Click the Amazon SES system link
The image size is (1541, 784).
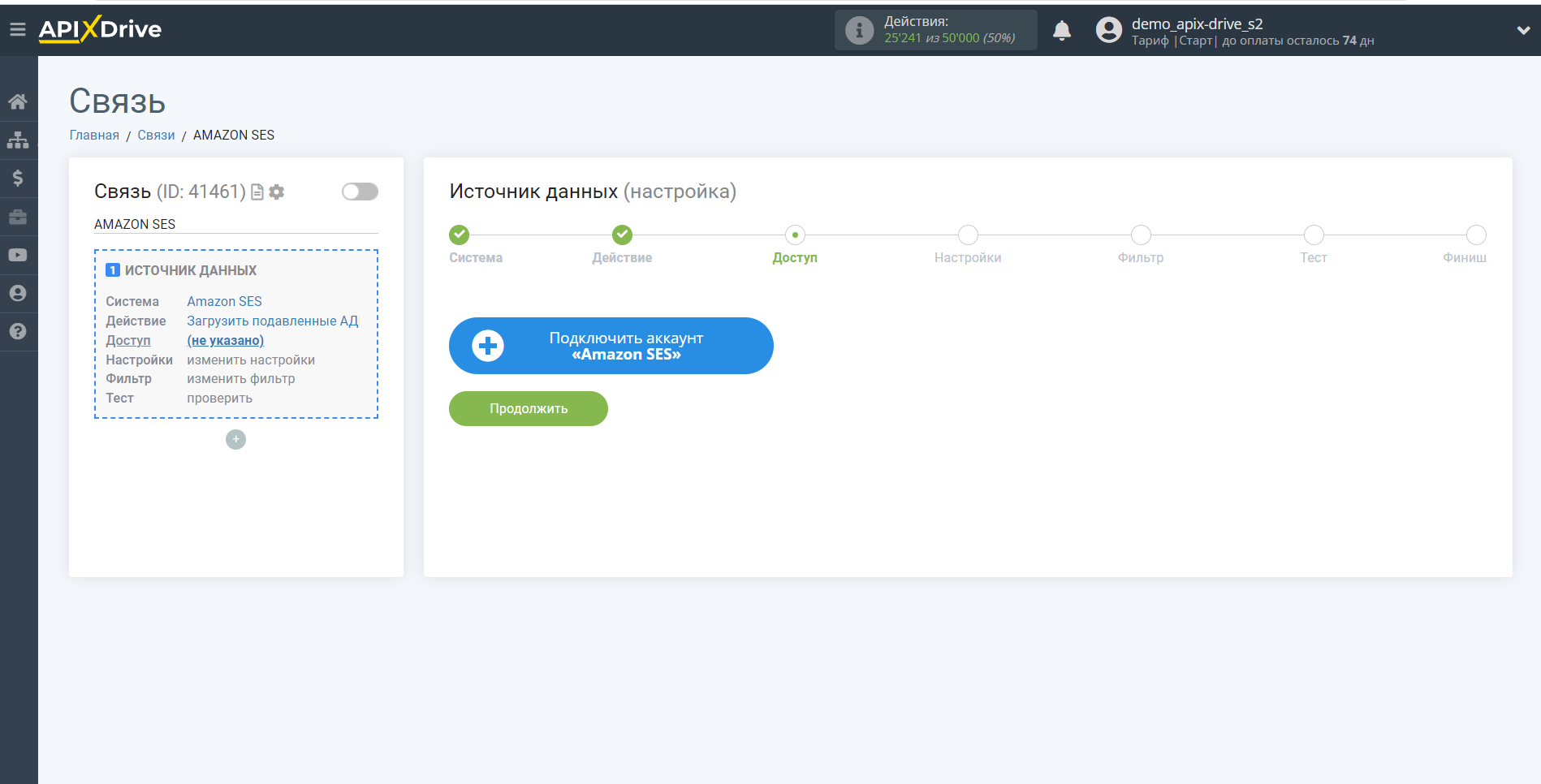tap(224, 301)
